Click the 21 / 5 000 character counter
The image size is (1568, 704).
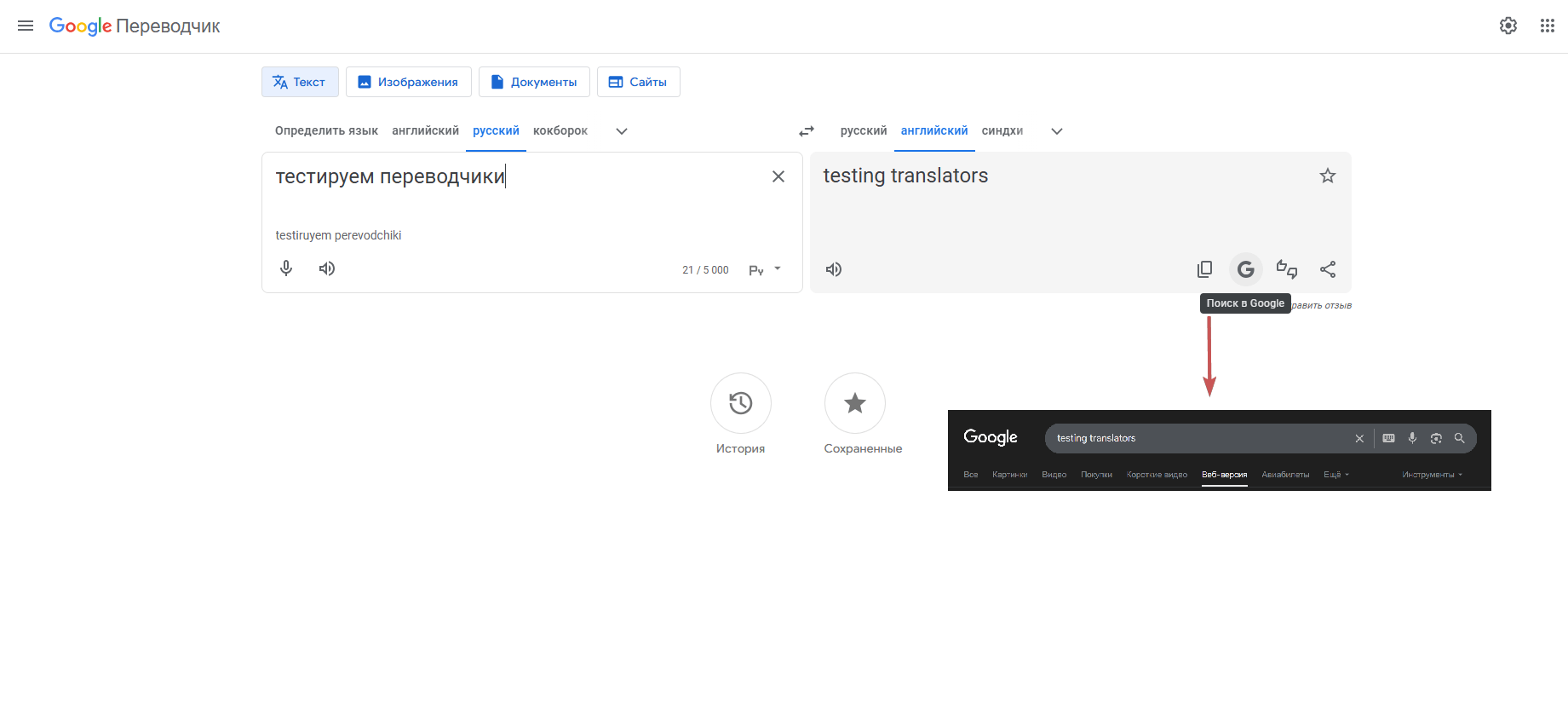pyautogui.click(x=705, y=270)
